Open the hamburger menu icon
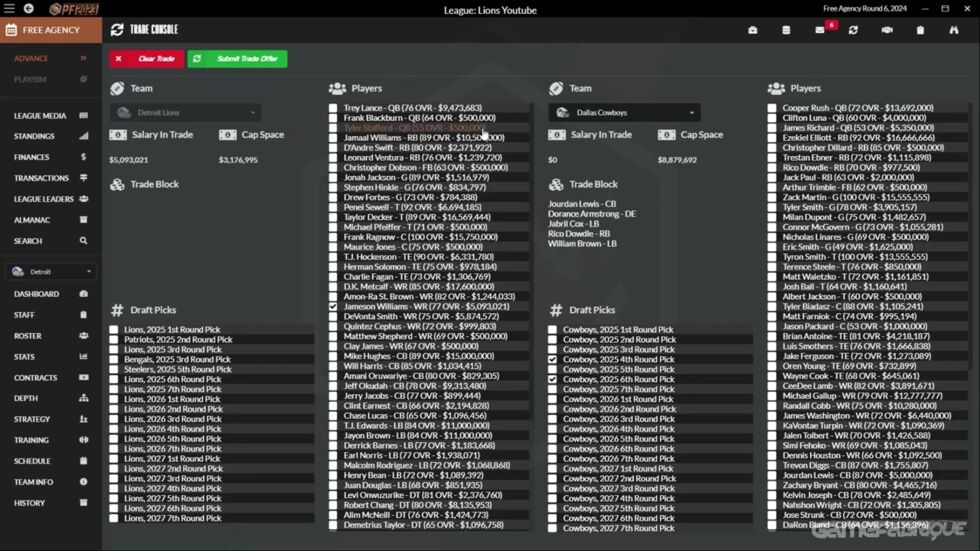 click(9, 9)
